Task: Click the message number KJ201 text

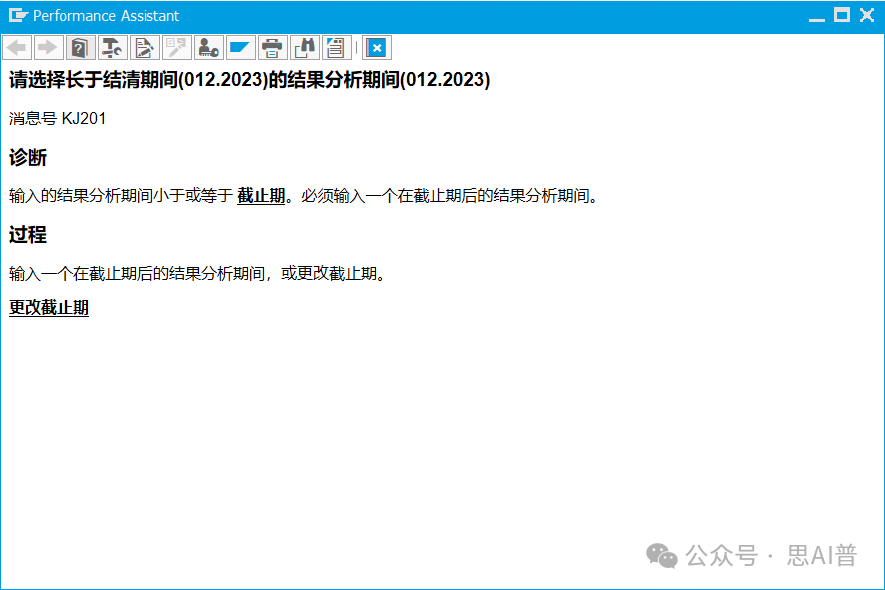Action: click(58, 119)
